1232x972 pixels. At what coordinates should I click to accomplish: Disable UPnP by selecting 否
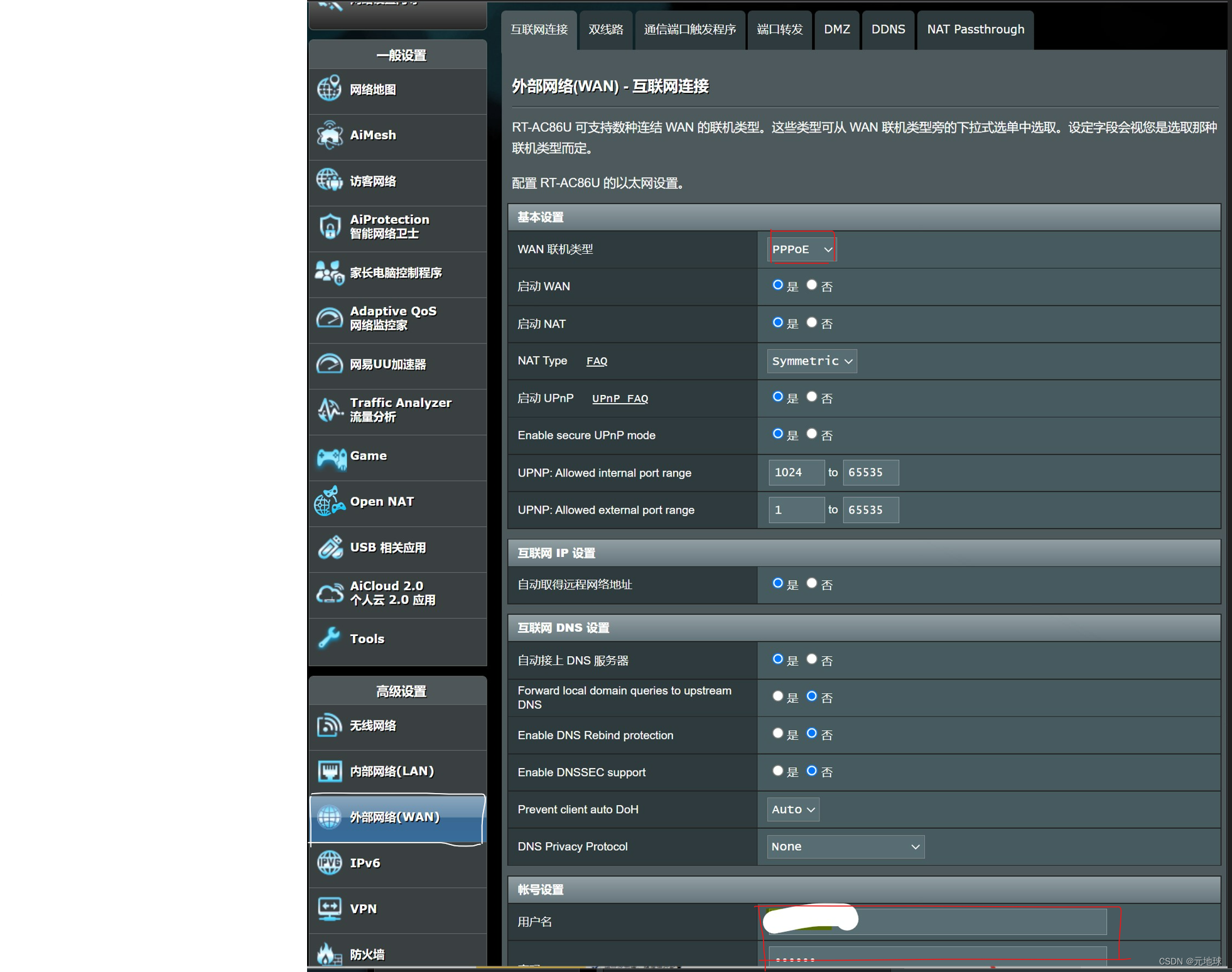coord(811,397)
